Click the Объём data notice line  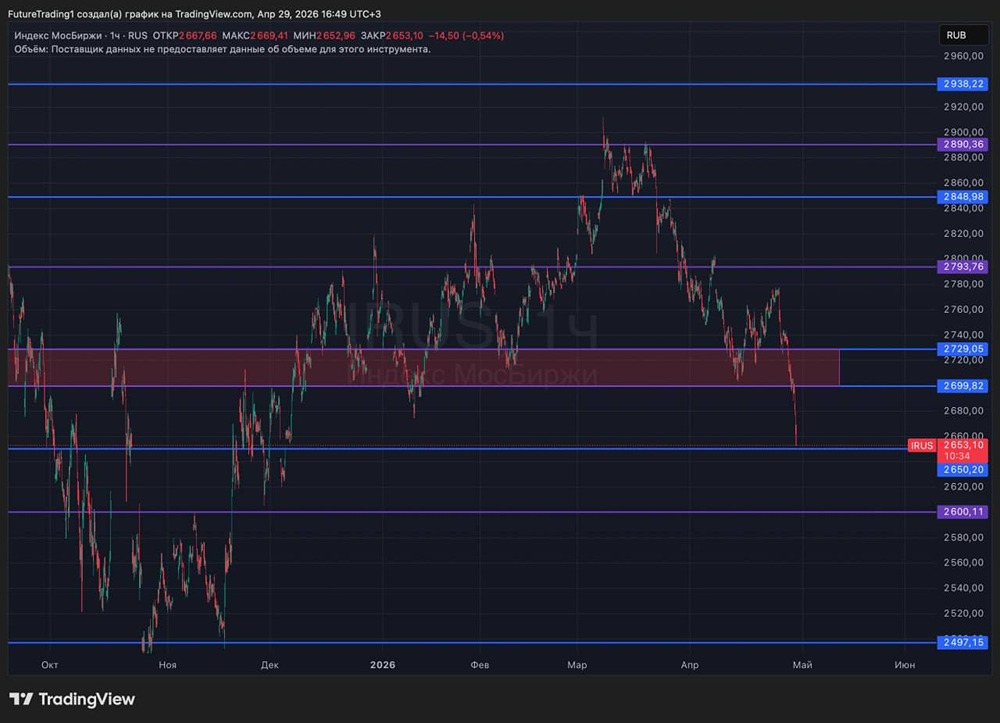[222, 49]
